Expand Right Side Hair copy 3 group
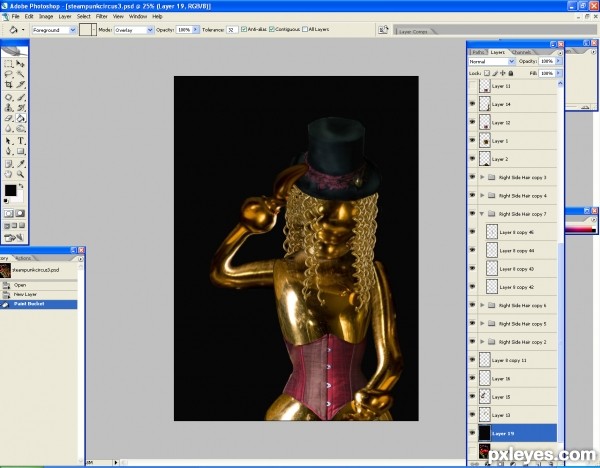This screenshot has width=600, height=468. (x=482, y=177)
